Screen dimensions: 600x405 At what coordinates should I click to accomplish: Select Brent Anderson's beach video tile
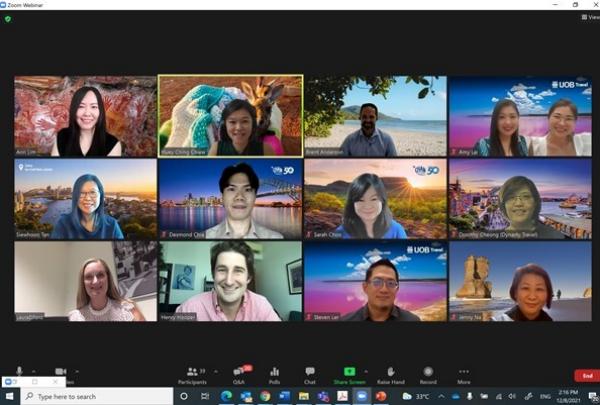pos(375,116)
